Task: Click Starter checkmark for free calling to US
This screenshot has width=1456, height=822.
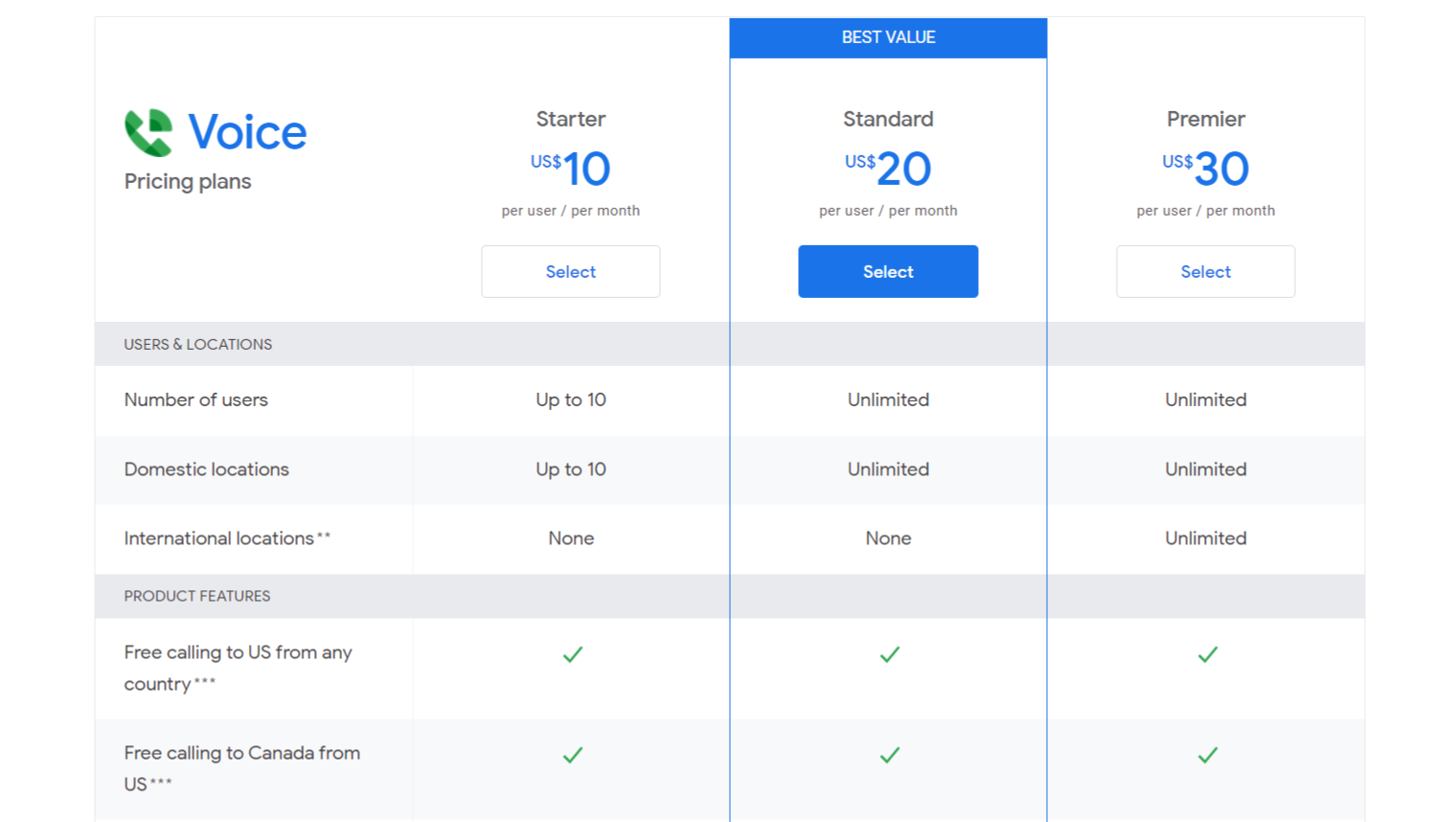Action: pyautogui.click(x=573, y=654)
